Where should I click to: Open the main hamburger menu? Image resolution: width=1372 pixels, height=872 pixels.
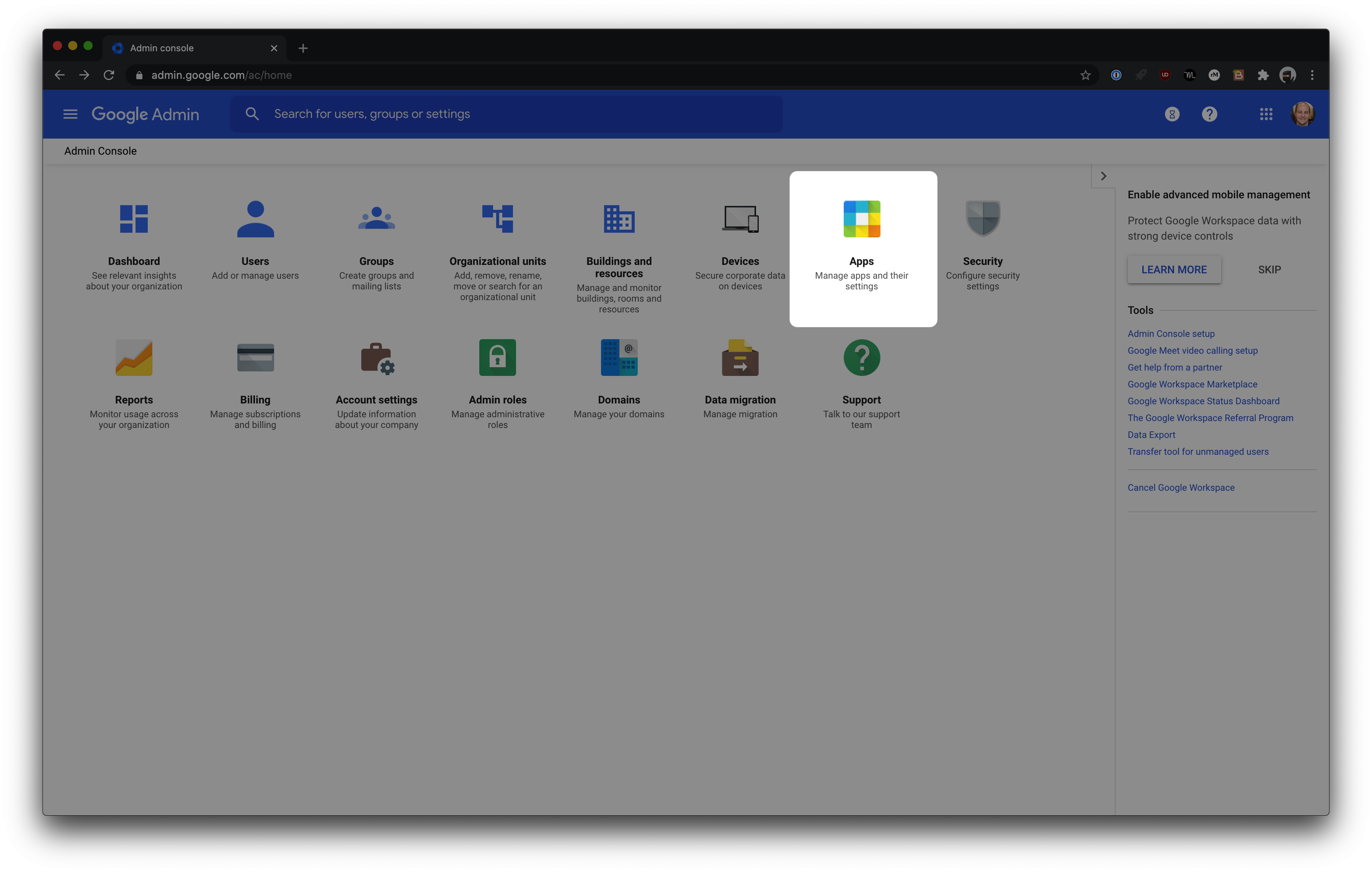tap(70, 114)
